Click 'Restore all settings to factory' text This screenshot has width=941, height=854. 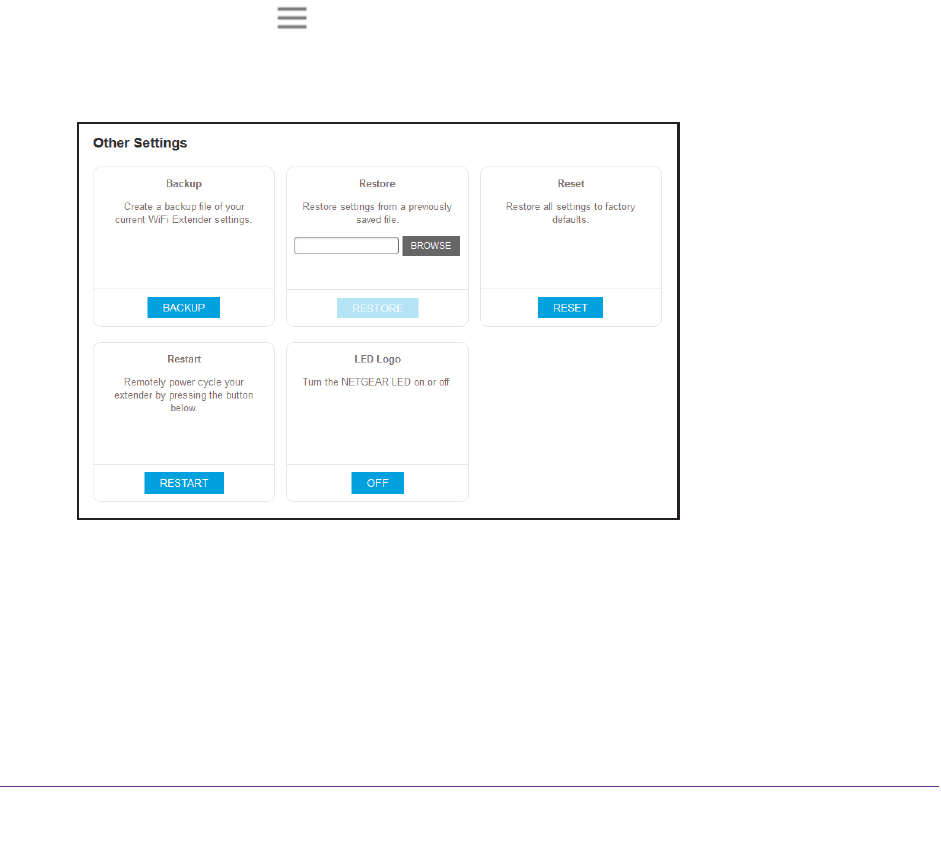571,206
